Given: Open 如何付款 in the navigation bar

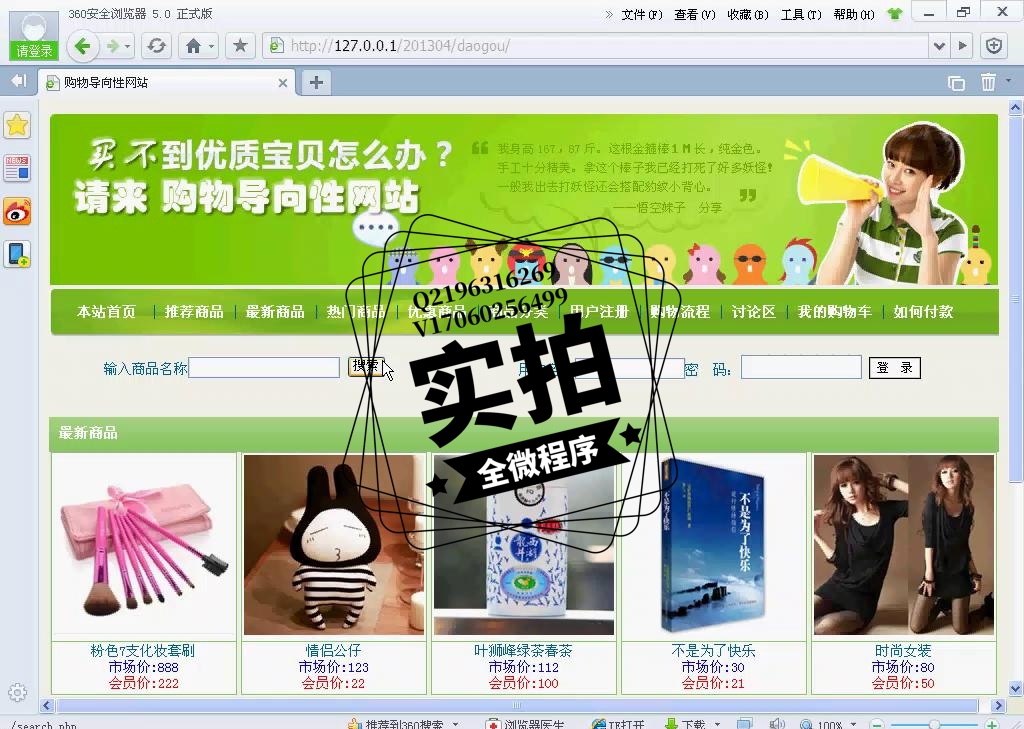Looking at the screenshot, I should (923, 312).
